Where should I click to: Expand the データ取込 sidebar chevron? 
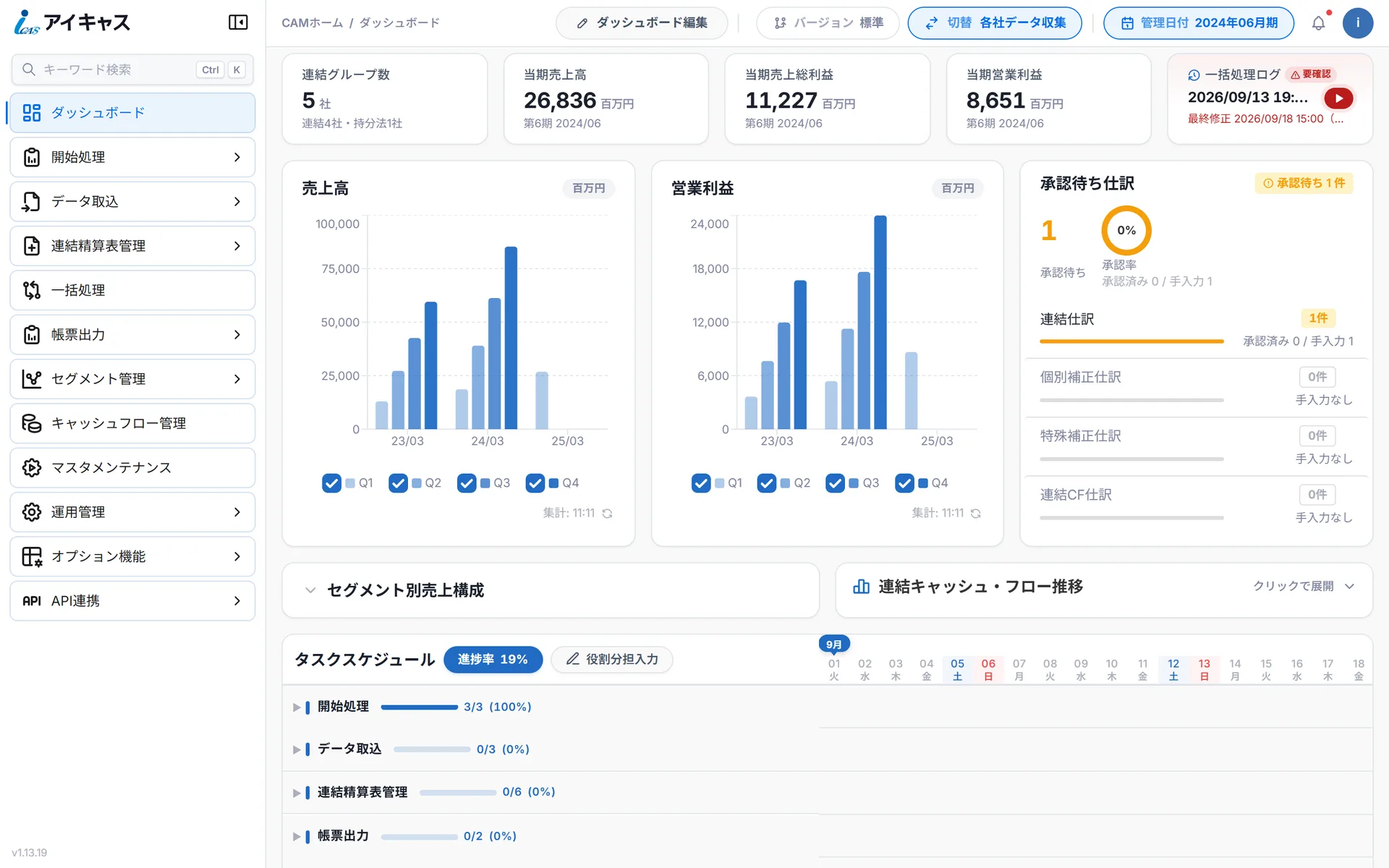click(237, 202)
